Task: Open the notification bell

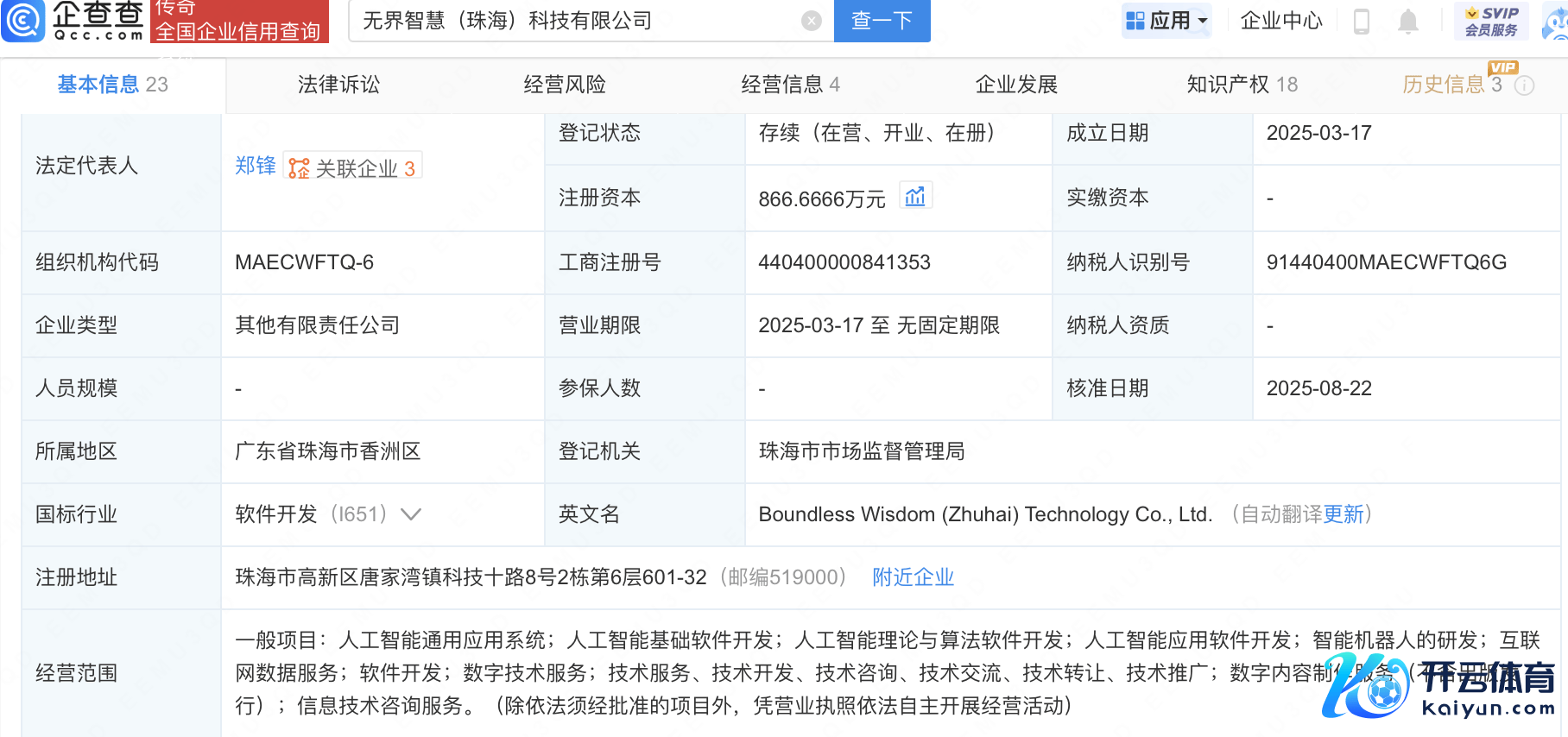Action: point(1407,21)
